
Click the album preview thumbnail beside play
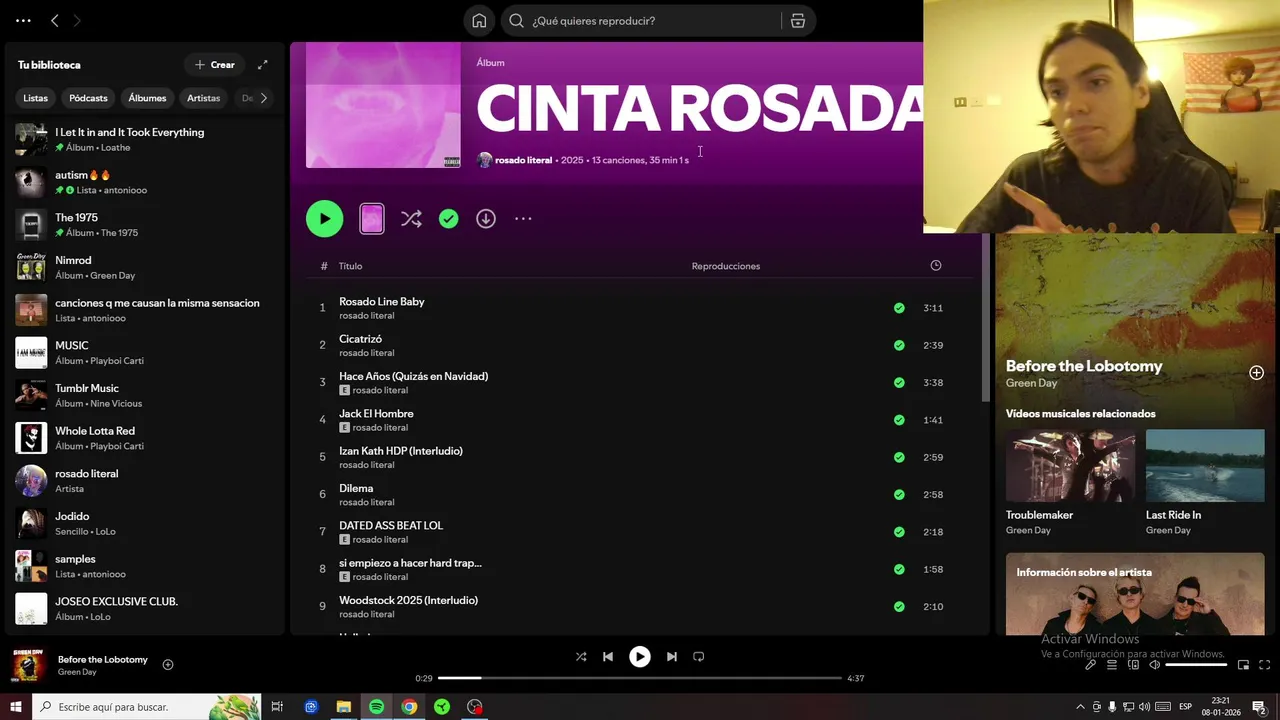tap(372, 219)
